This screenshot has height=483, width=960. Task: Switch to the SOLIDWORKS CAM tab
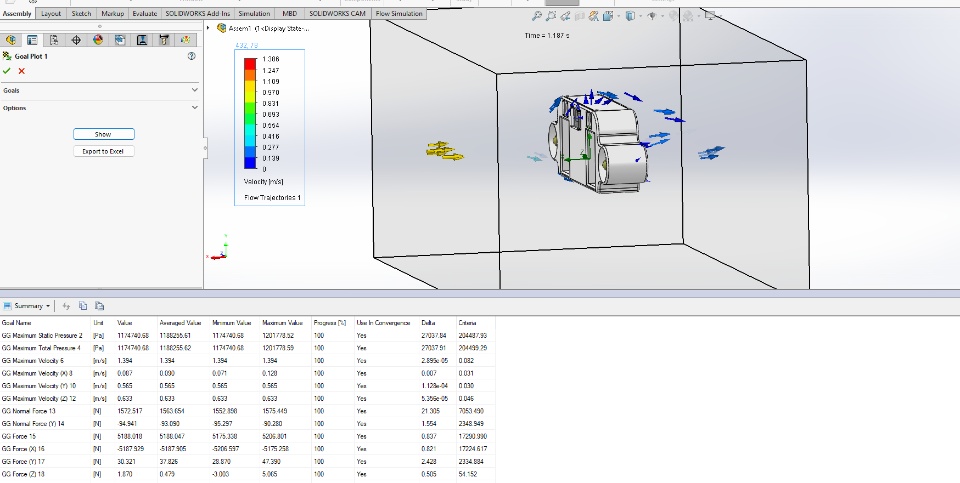pyautogui.click(x=337, y=13)
